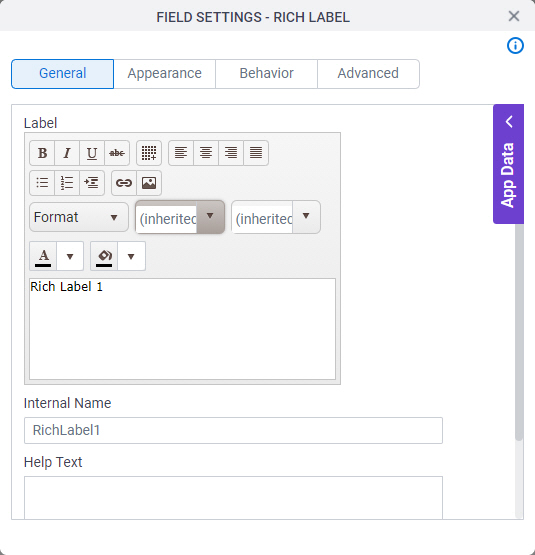This screenshot has width=535, height=555.
Task: Open the Format dropdown
Action: click(x=79, y=217)
